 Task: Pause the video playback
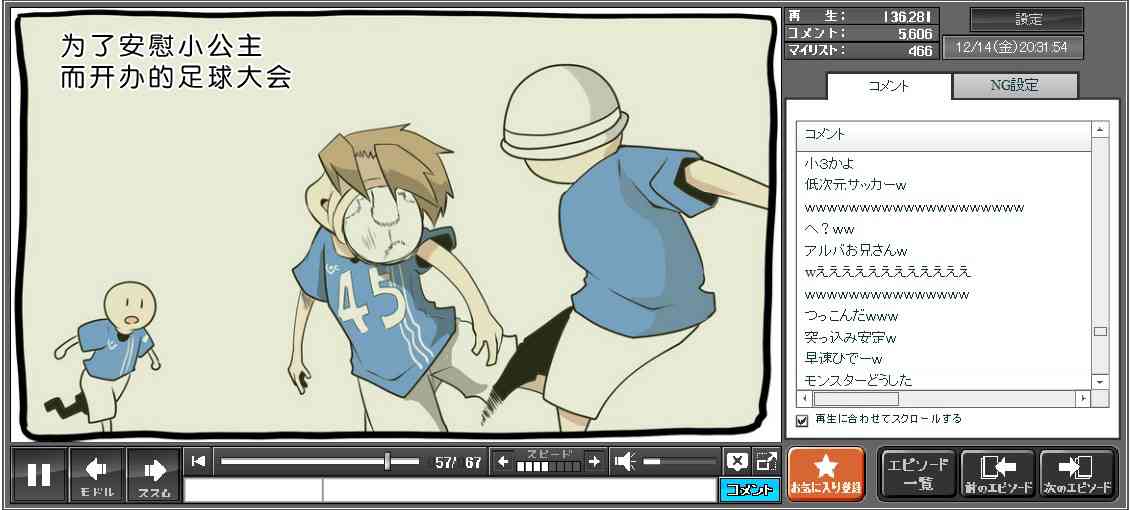coord(39,474)
